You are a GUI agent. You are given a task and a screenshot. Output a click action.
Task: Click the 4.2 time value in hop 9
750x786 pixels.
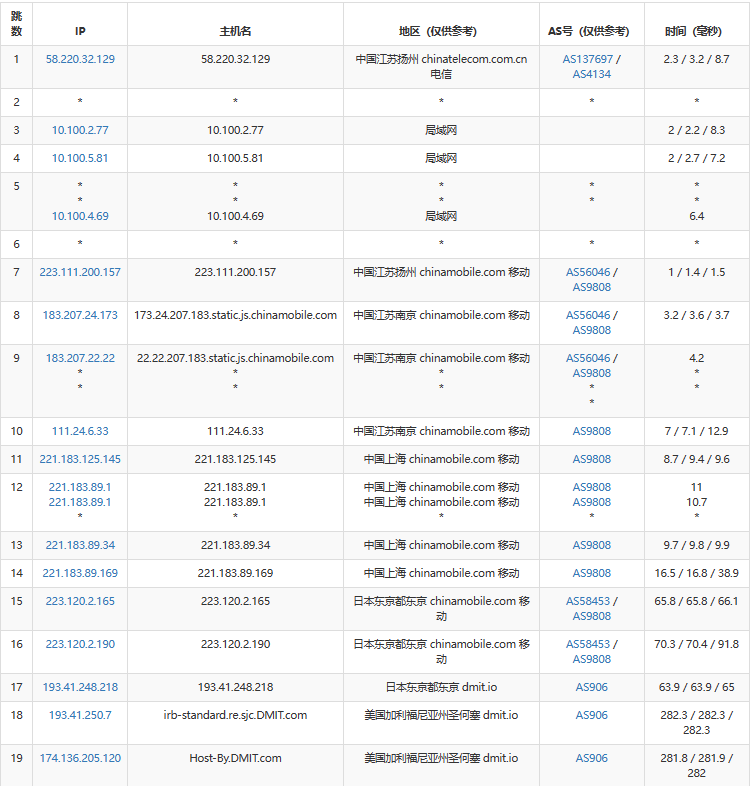[696, 358]
